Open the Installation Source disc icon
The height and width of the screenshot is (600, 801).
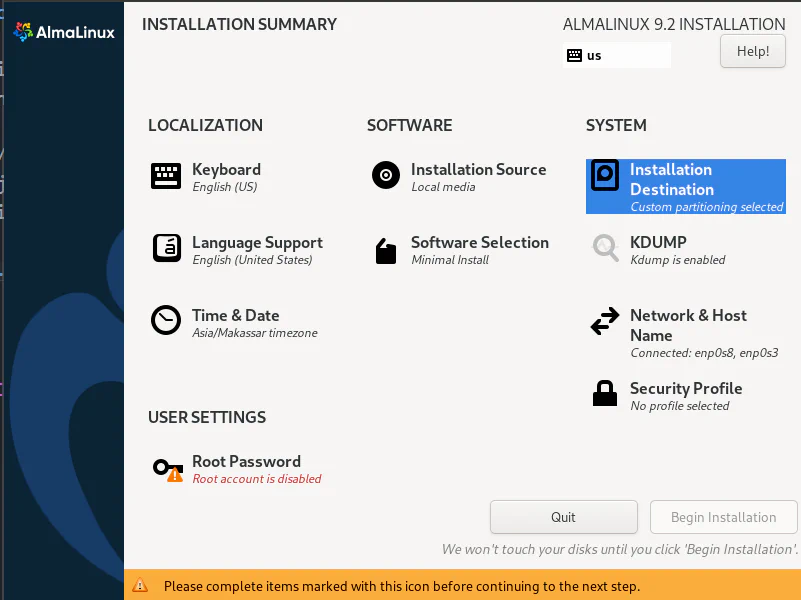click(x=386, y=175)
